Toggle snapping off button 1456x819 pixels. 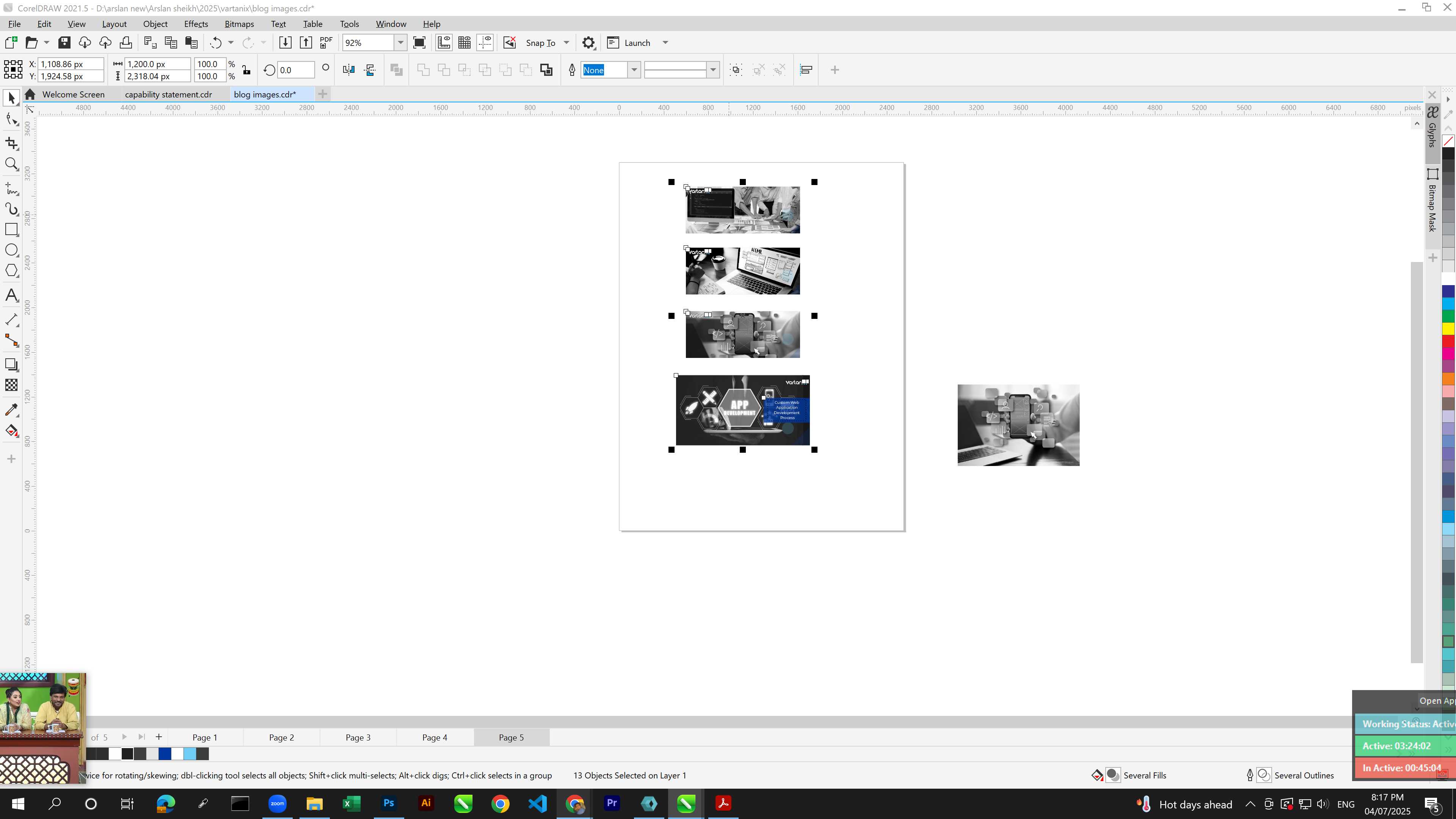(x=509, y=43)
